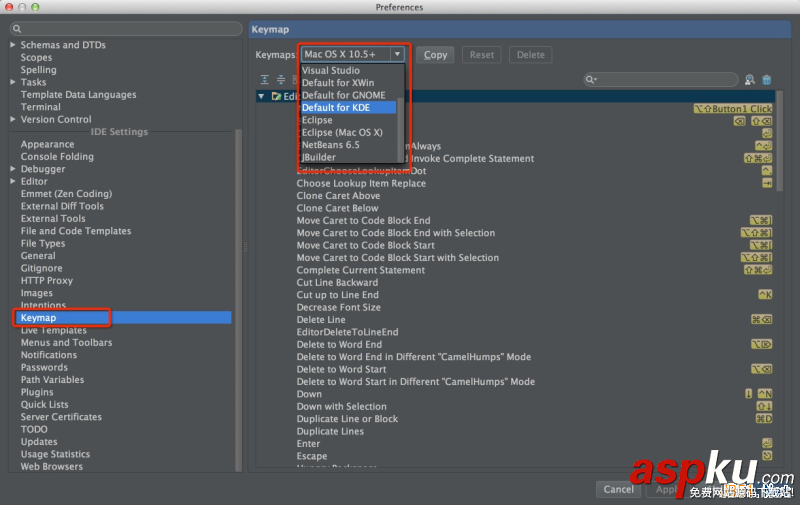Choose NetBeans 6.5 keymap

pyautogui.click(x=349, y=145)
